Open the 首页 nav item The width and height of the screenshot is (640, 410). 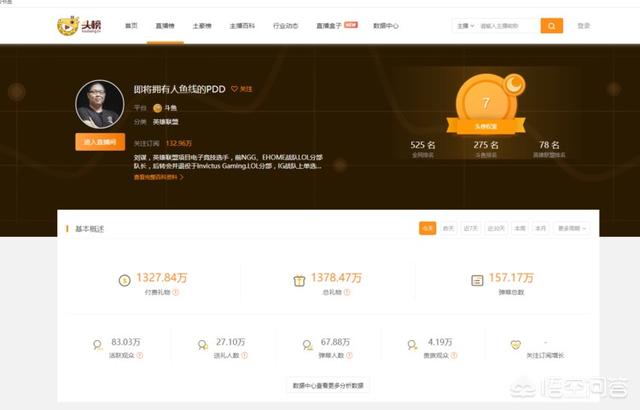pos(131,26)
